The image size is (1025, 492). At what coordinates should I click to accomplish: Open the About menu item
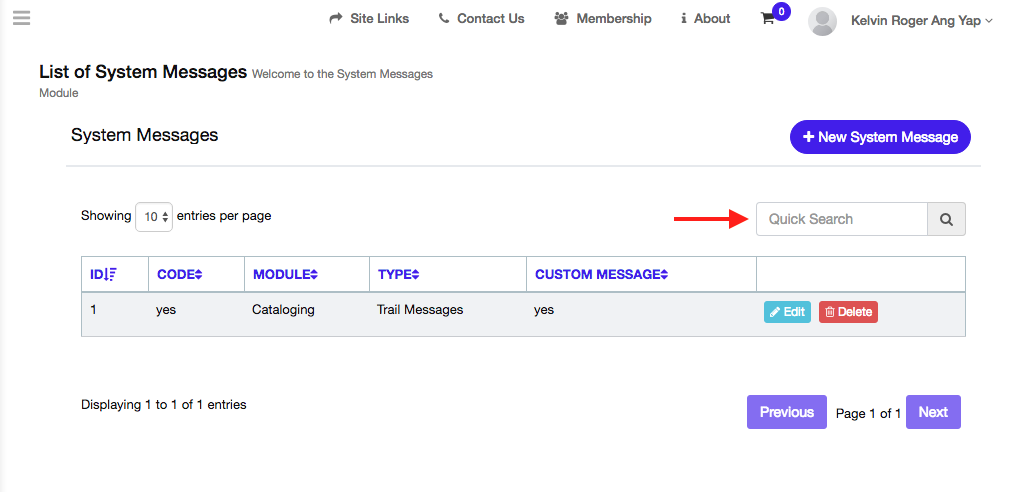(x=705, y=19)
